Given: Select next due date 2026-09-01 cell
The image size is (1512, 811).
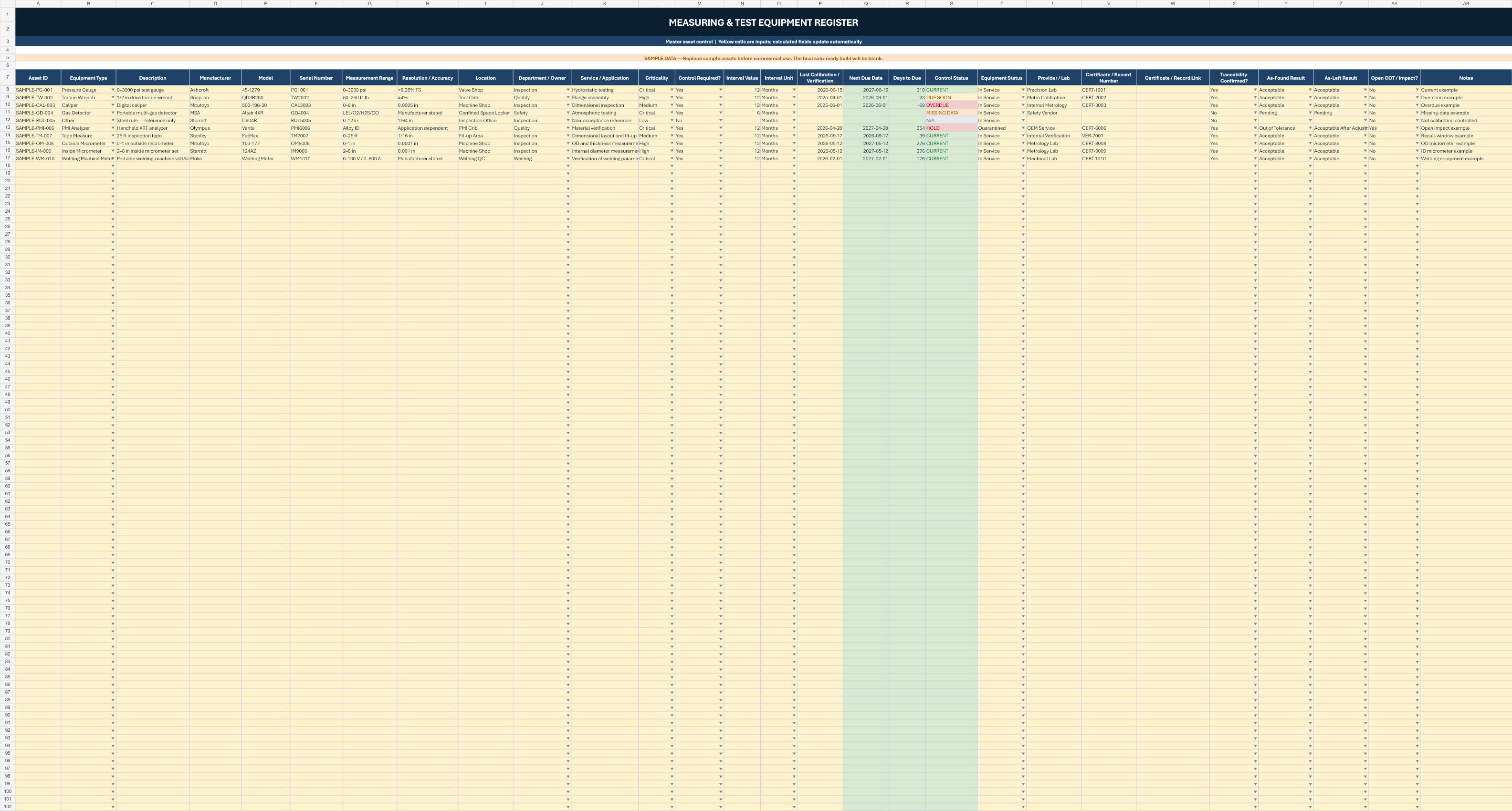Looking at the screenshot, I should coord(865,98).
